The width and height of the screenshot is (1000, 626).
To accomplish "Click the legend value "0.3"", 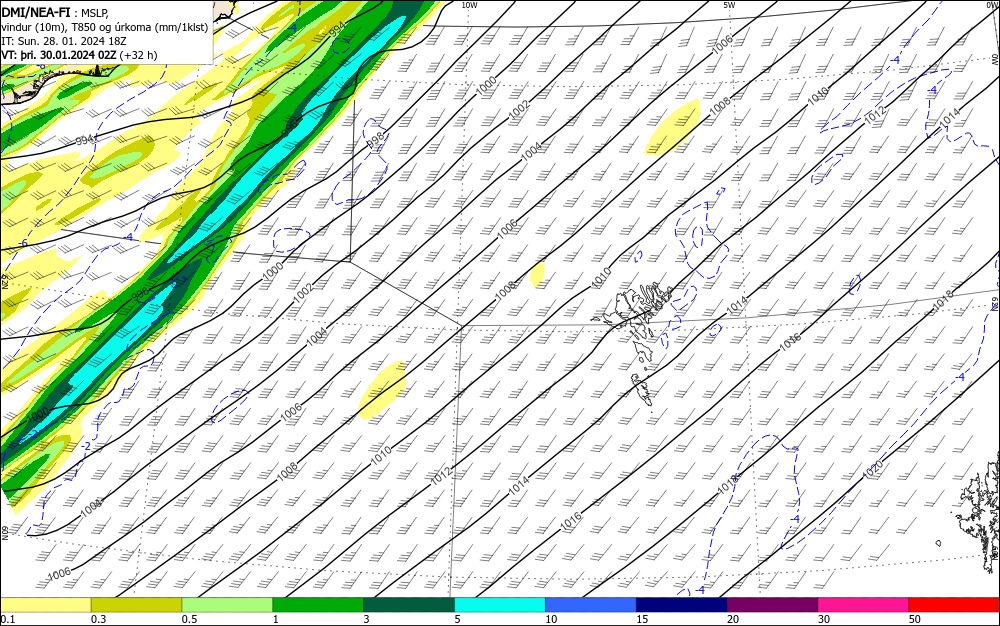I will tap(98, 619).
